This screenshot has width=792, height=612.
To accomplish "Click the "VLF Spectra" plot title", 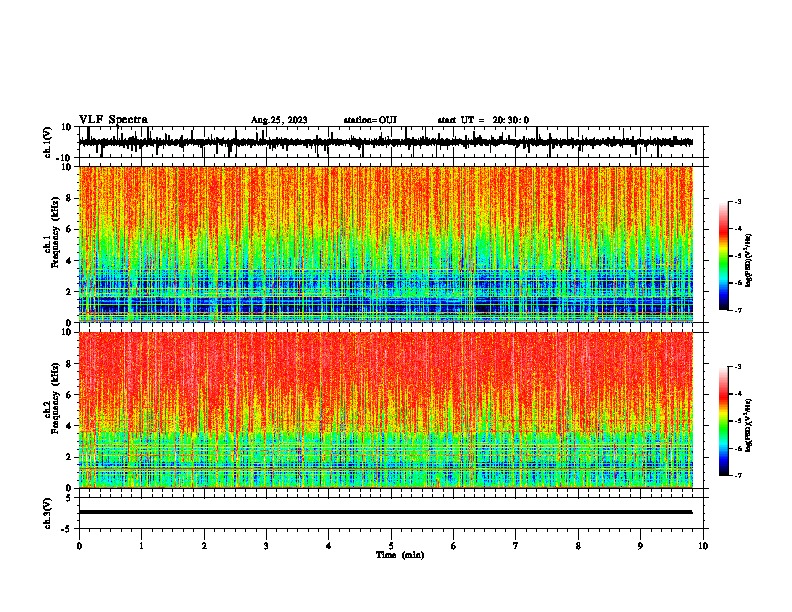I will click(x=113, y=120).
